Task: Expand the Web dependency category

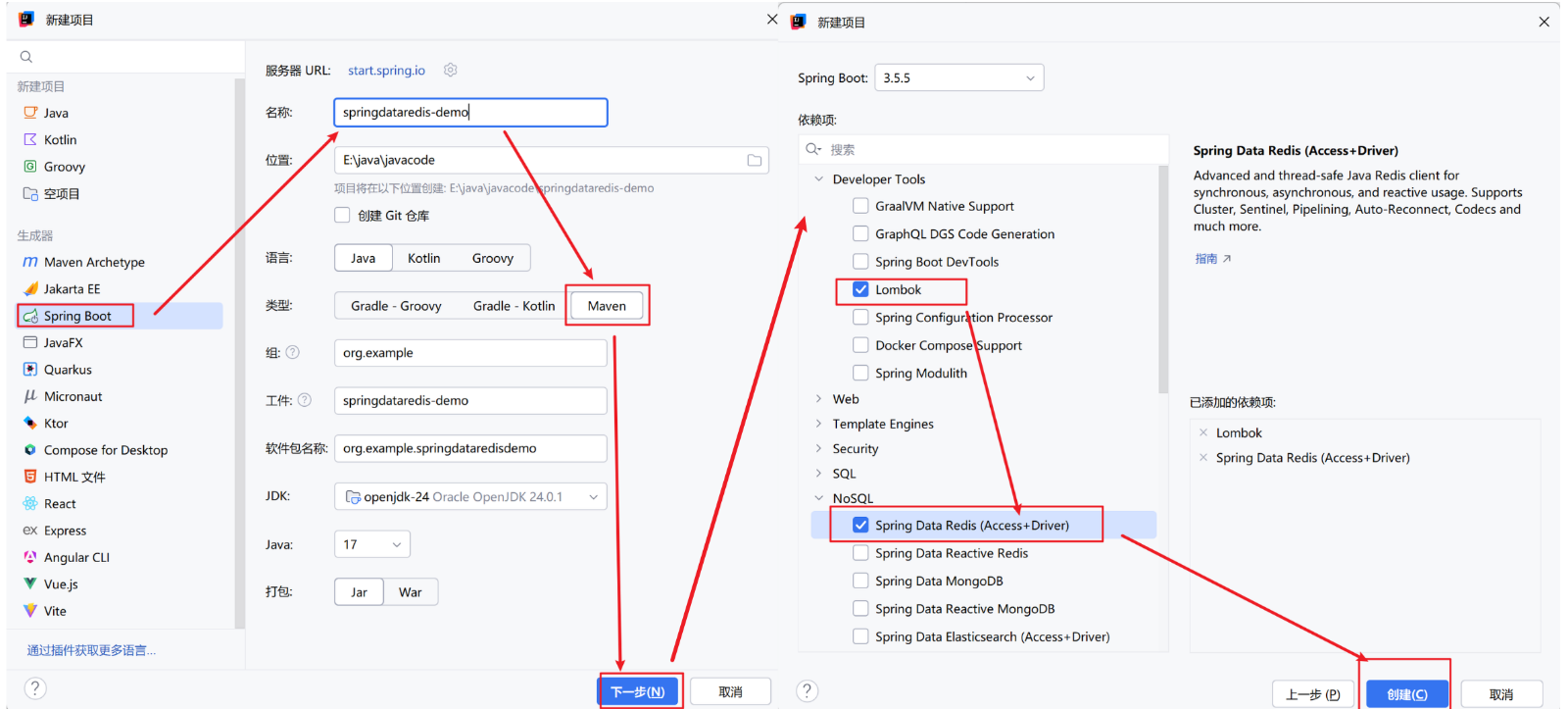Action: [x=819, y=399]
